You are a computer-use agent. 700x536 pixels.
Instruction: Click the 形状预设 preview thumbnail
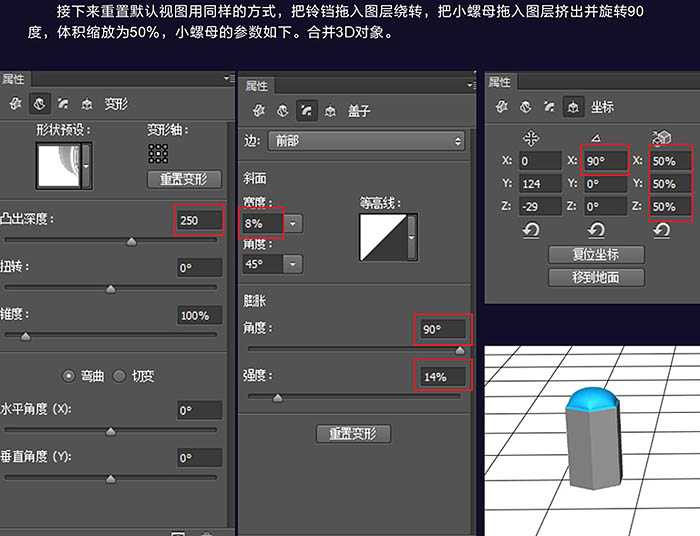coord(59,166)
